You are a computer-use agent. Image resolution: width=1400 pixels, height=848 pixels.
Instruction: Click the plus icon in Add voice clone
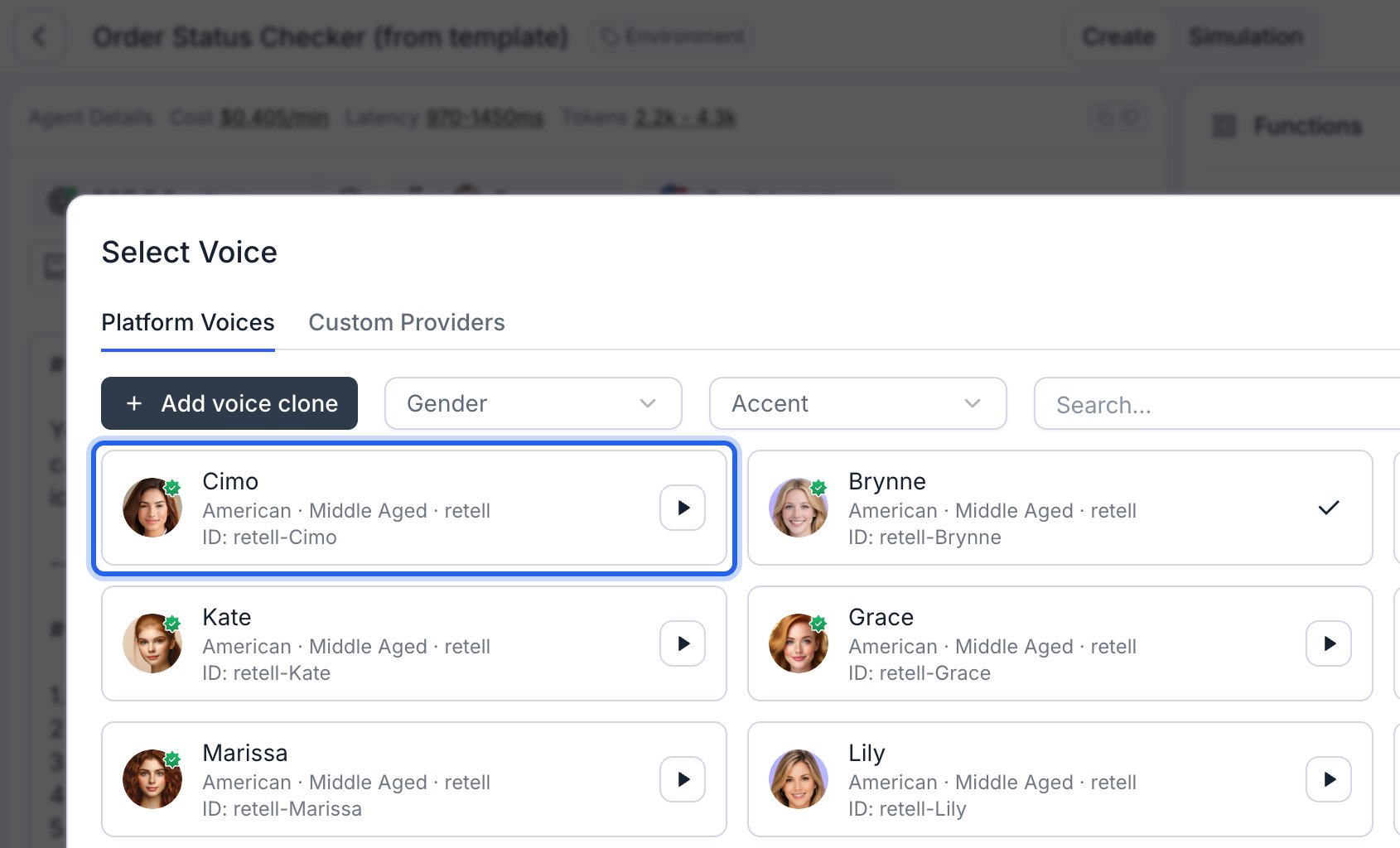(134, 403)
